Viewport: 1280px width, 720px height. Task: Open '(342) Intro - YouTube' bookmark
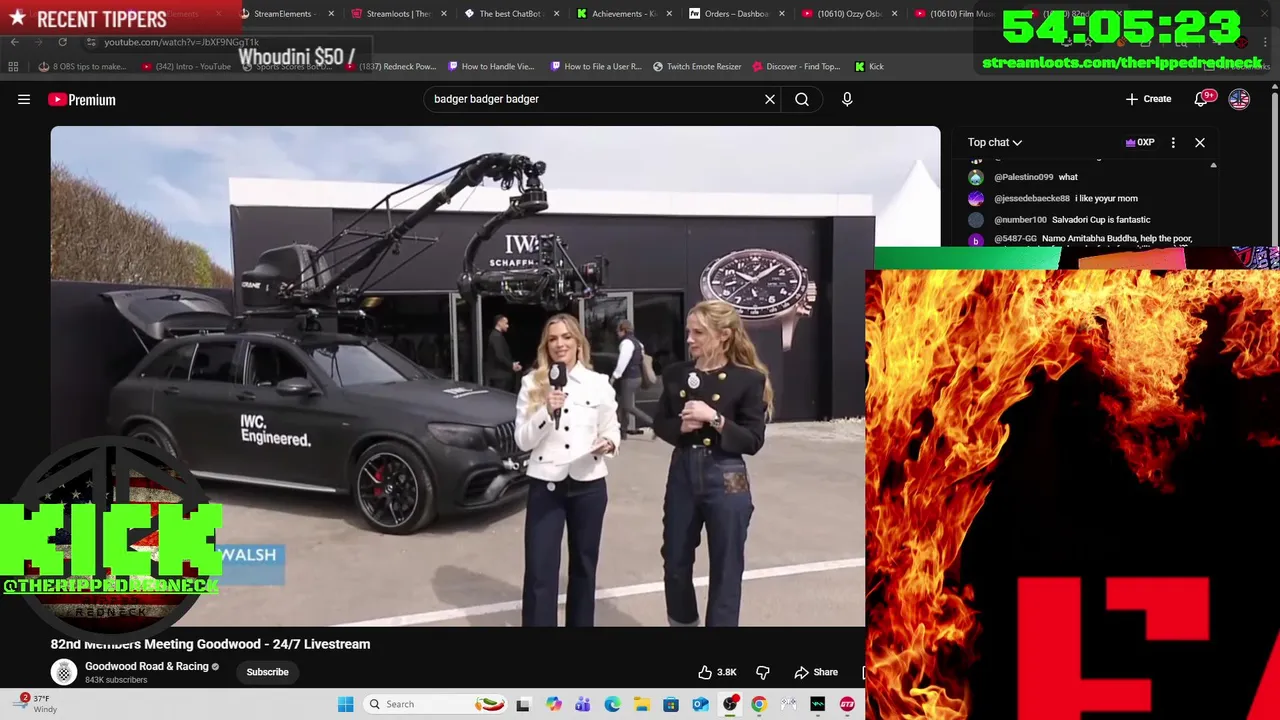click(x=187, y=66)
